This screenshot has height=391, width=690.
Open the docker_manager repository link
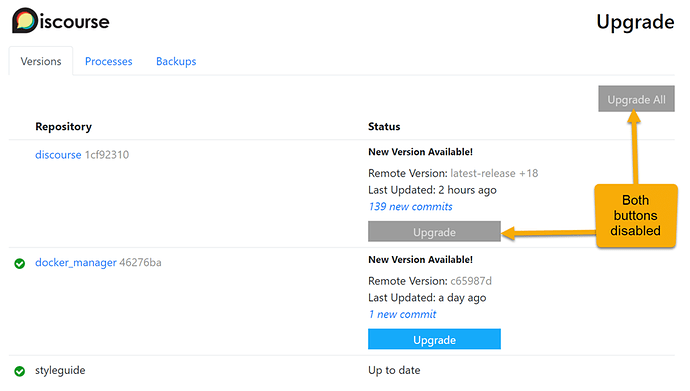point(76,263)
